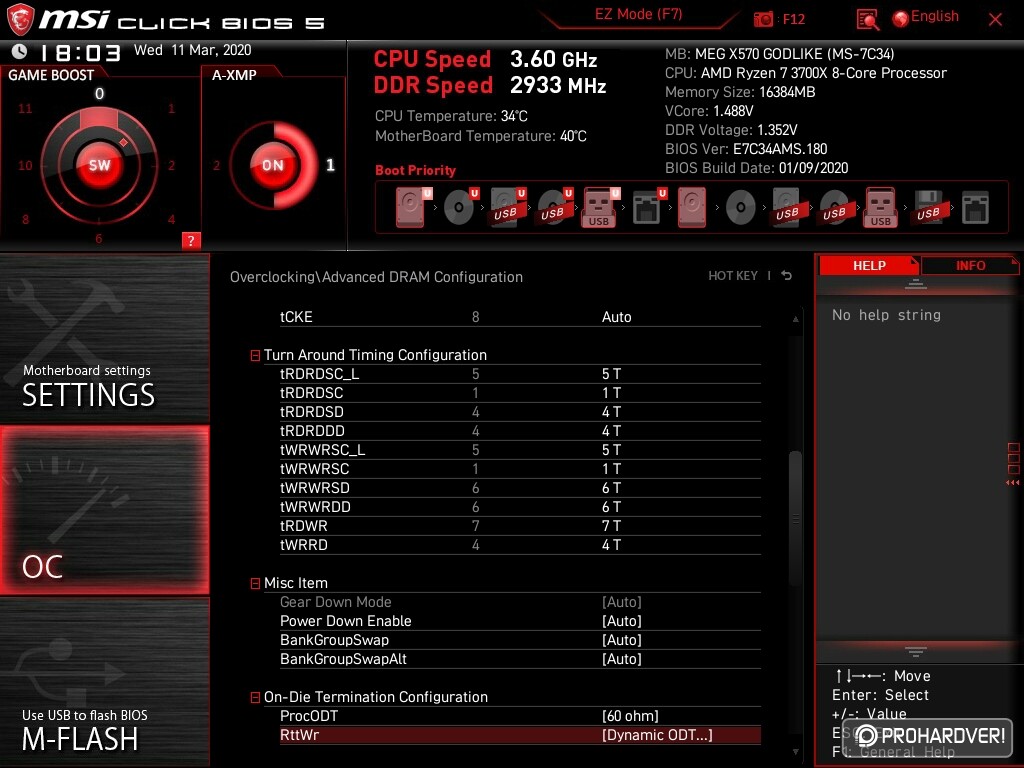Select the first optical disc boot device icon
This screenshot has height=768, width=1024.
(460, 208)
